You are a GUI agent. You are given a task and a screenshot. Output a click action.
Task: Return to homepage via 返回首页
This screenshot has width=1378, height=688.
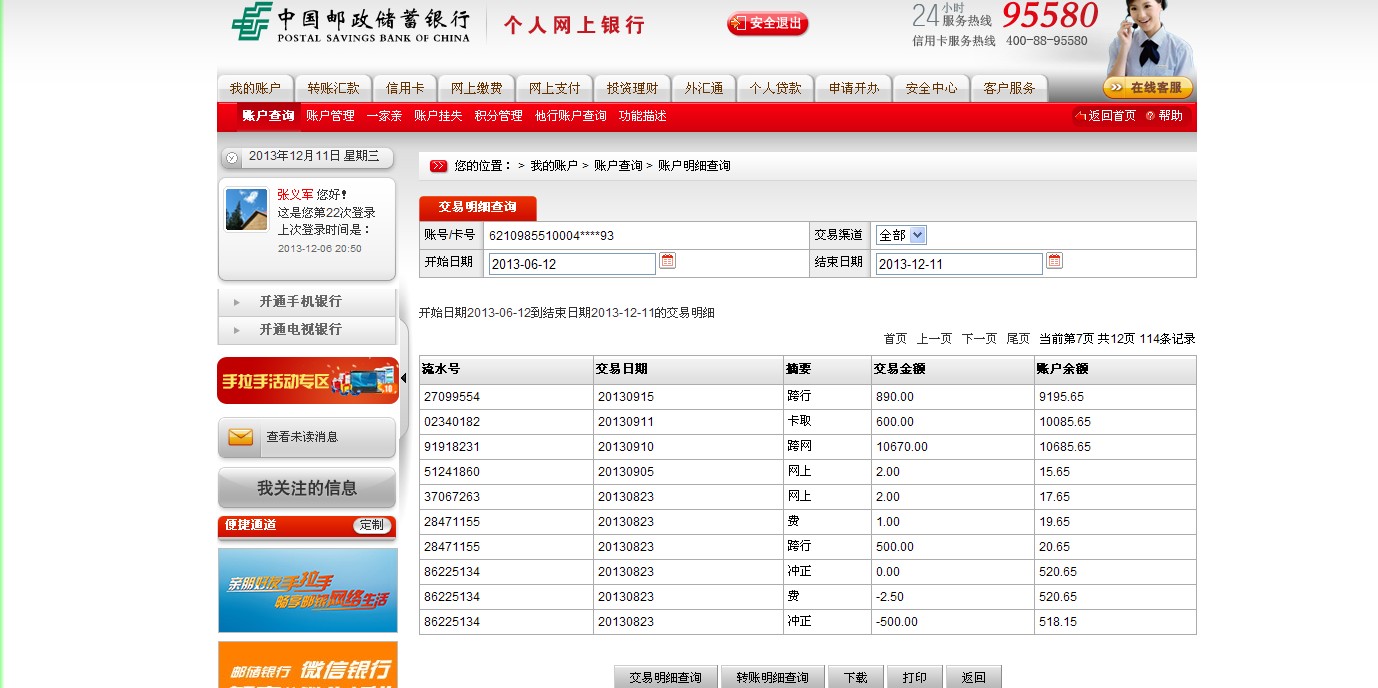[x=1105, y=116]
